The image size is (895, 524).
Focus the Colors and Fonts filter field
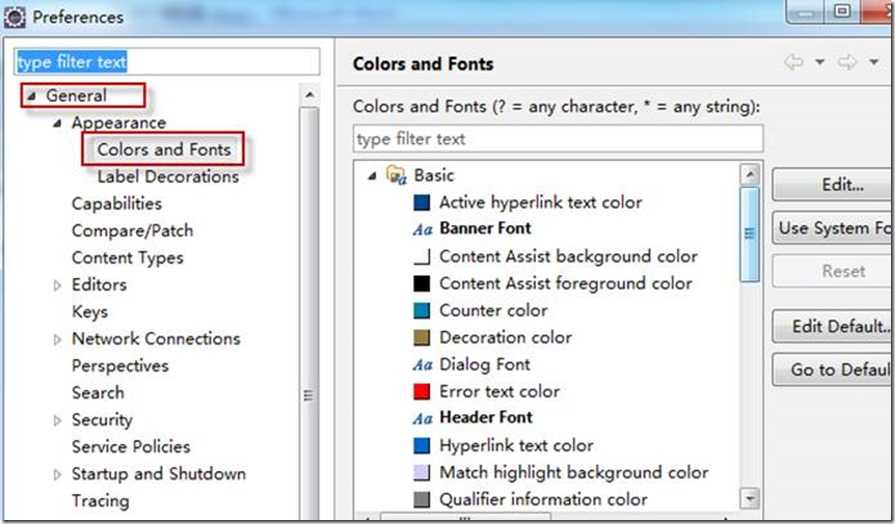[558, 139]
